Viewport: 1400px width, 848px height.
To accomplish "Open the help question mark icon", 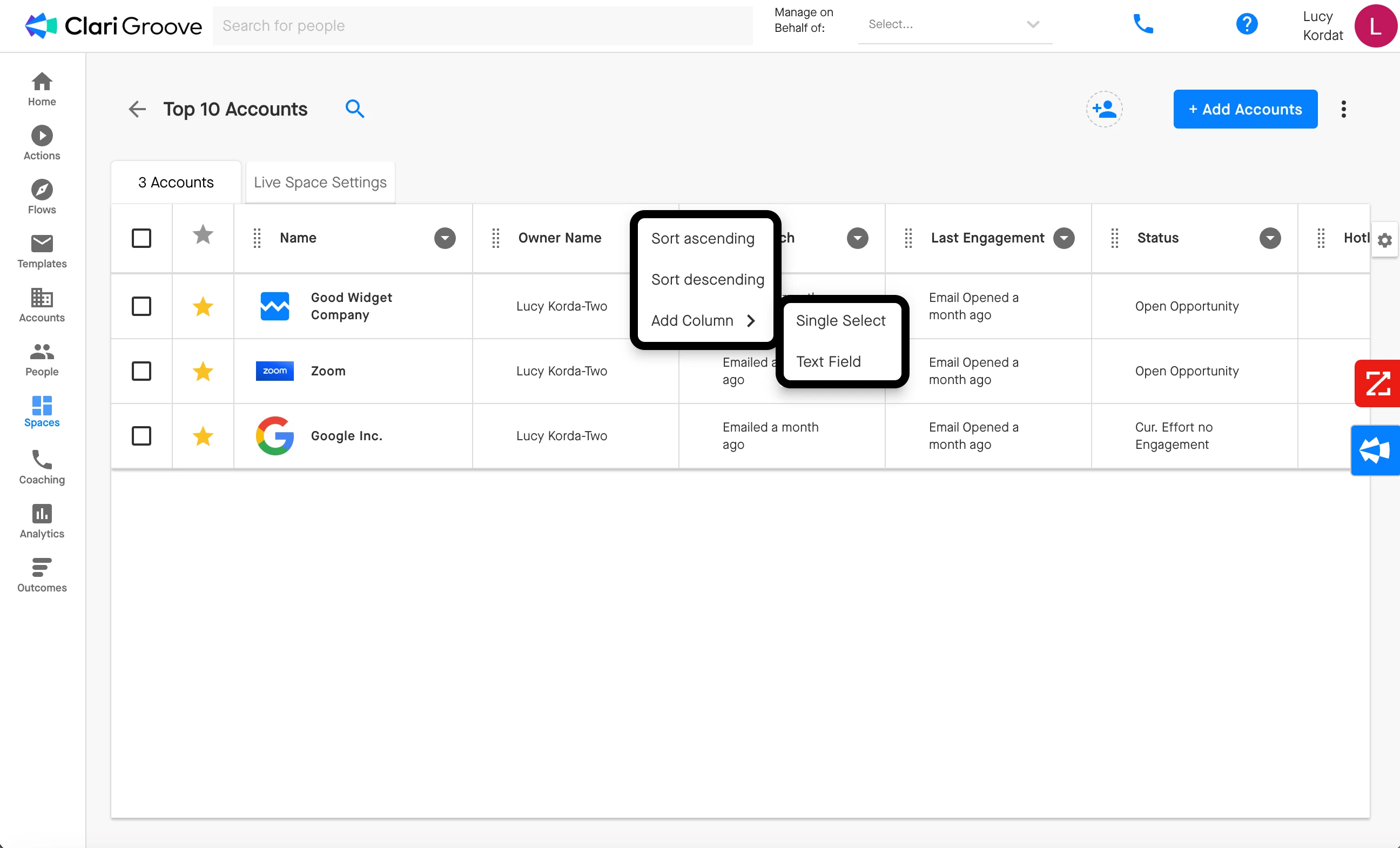I will pyautogui.click(x=1246, y=24).
